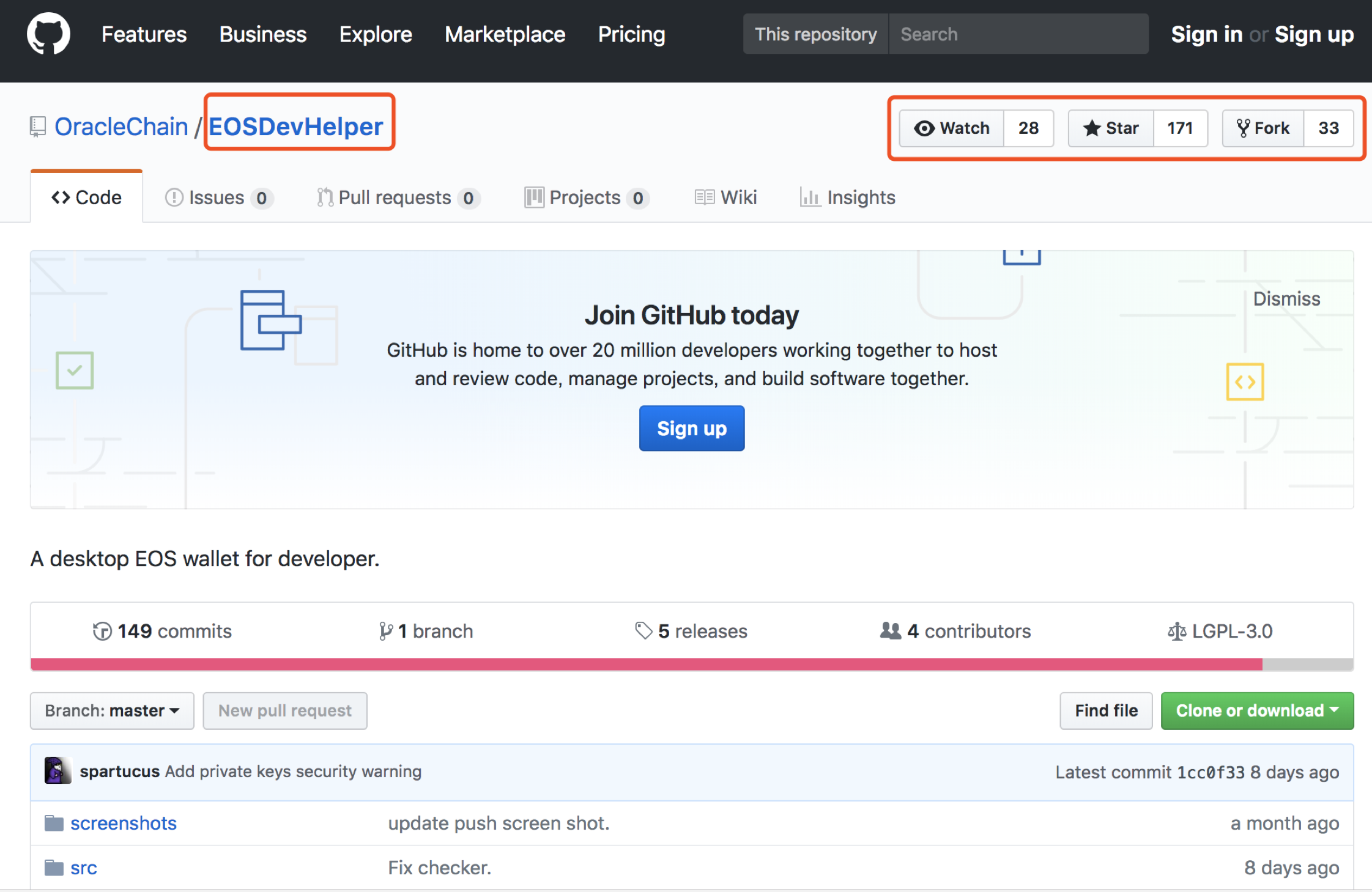This screenshot has width=1372, height=892.
Task: Click the LGPL-3.0 license scale icon
Action: coord(1176,631)
